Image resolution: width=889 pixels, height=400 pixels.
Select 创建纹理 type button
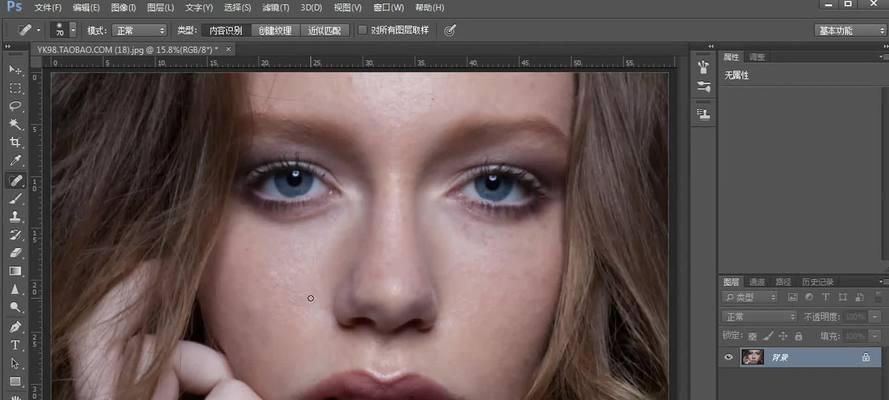[275, 31]
